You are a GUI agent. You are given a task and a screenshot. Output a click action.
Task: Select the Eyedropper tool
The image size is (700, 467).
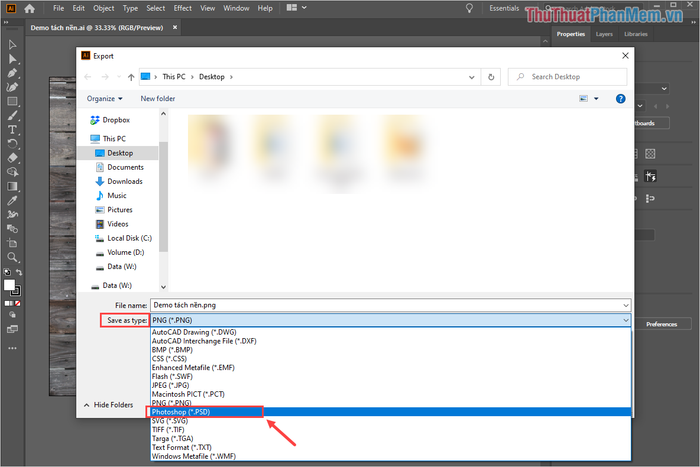pos(12,200)
